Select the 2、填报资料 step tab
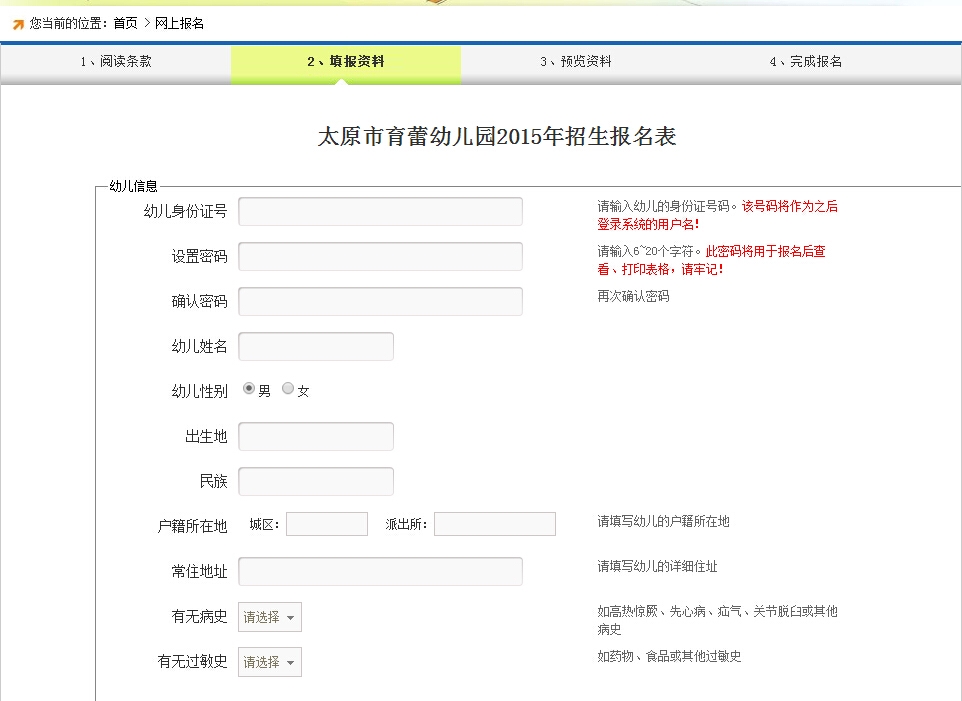962x701 pixels. [x=346, y=63]
